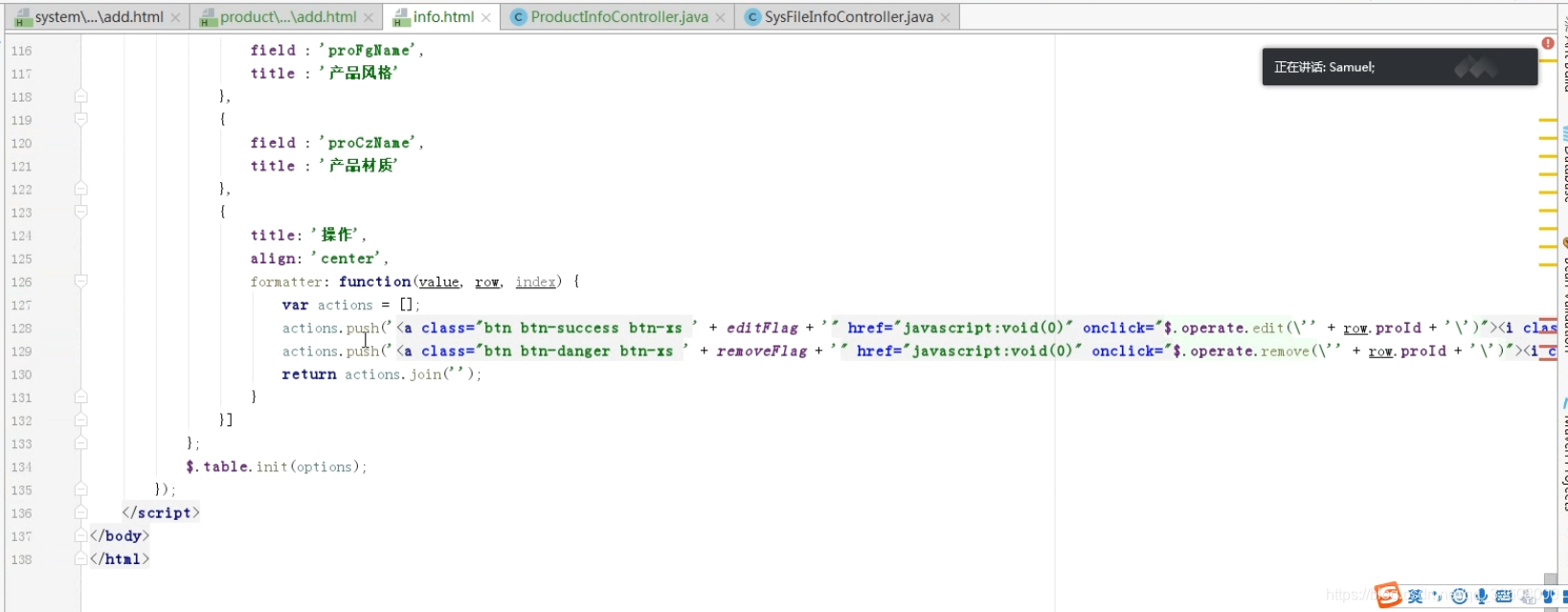1568x612 pixels.
Task: Fold the formatter function at line 126
Action: [81, 281]
